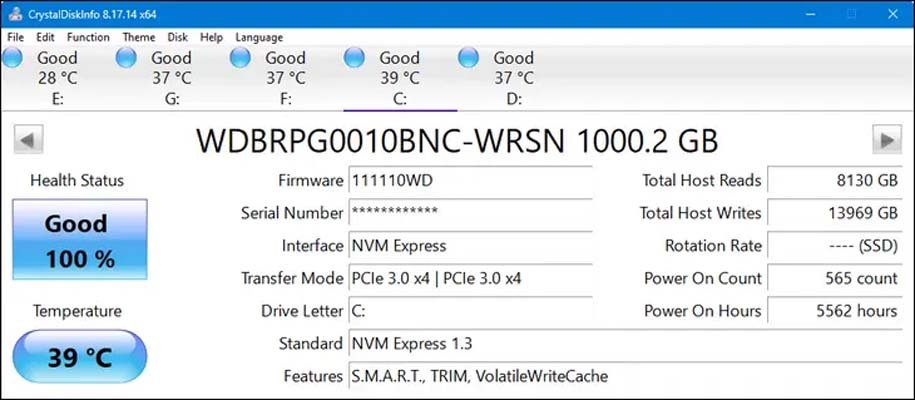915x400 pixels.
Task: Click the Total Host Reads label
Action: (701, 180)
